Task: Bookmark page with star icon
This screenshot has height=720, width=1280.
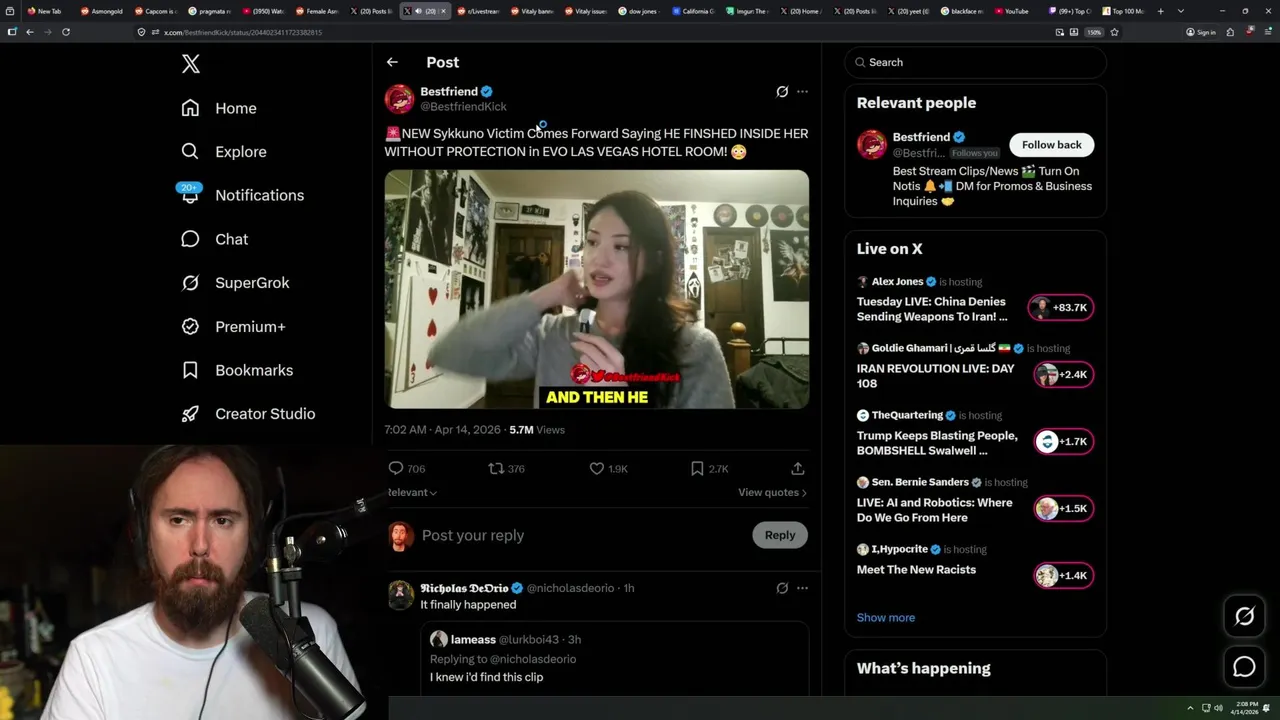Action: point(1114,32)
